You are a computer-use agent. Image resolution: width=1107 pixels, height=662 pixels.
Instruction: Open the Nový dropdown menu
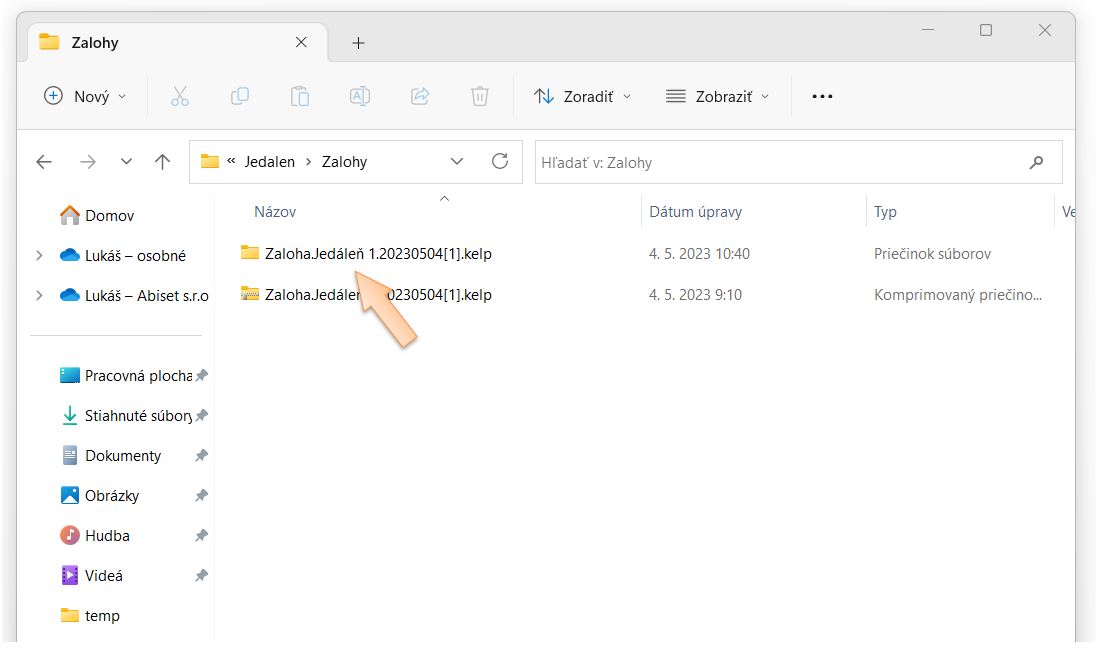pos(86,96)
